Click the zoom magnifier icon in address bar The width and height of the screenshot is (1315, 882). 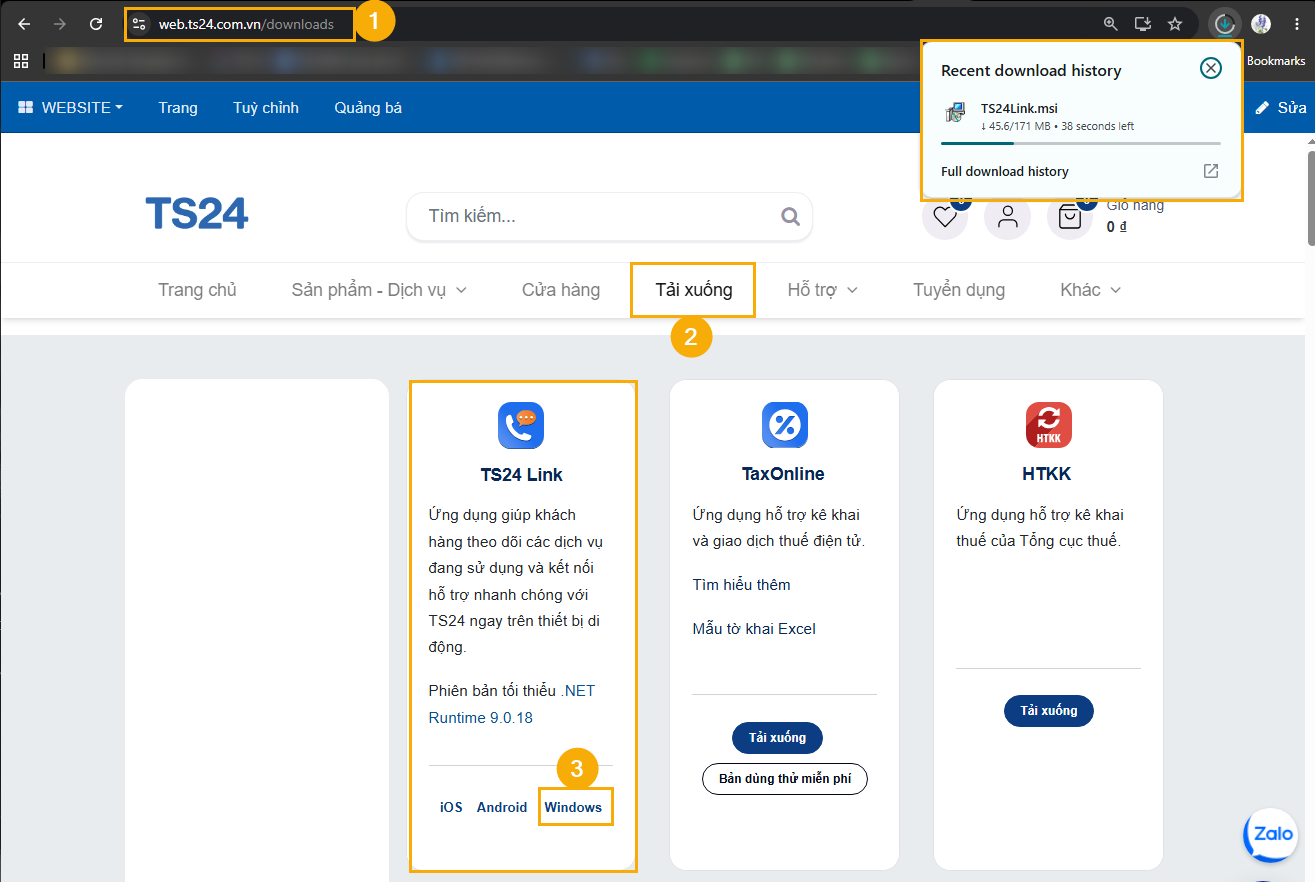point(1111,24)
